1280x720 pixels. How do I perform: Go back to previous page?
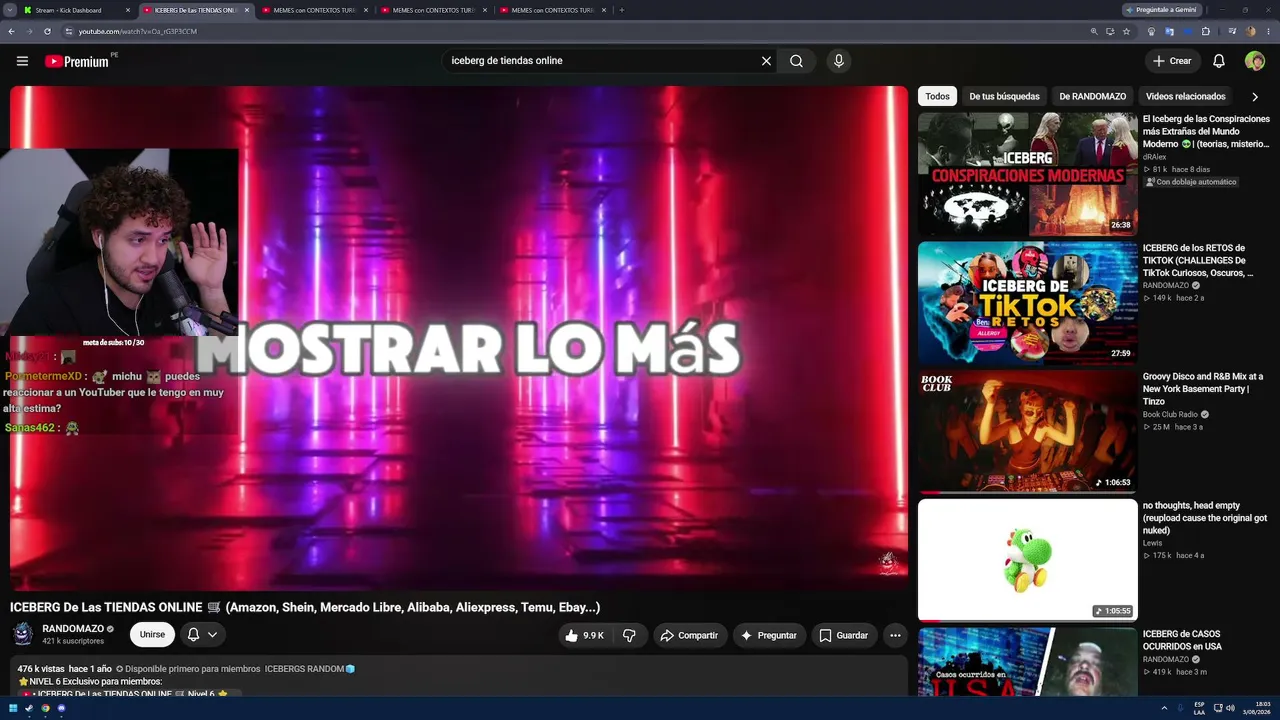click(11, 31)
